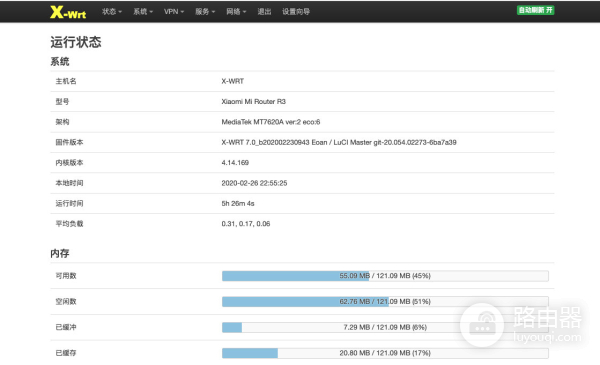
Task: Click the 运行时间 row label
Action: coord(69,203)
